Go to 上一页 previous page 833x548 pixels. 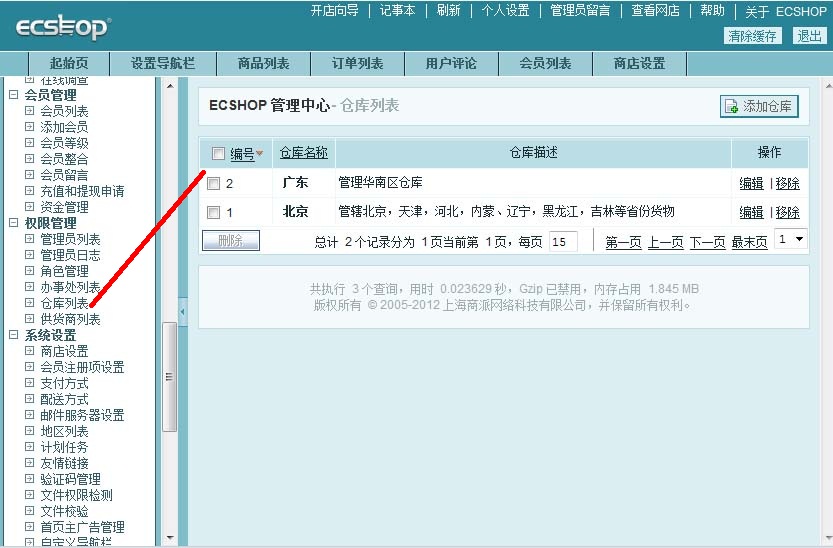[x=666, y=243]
